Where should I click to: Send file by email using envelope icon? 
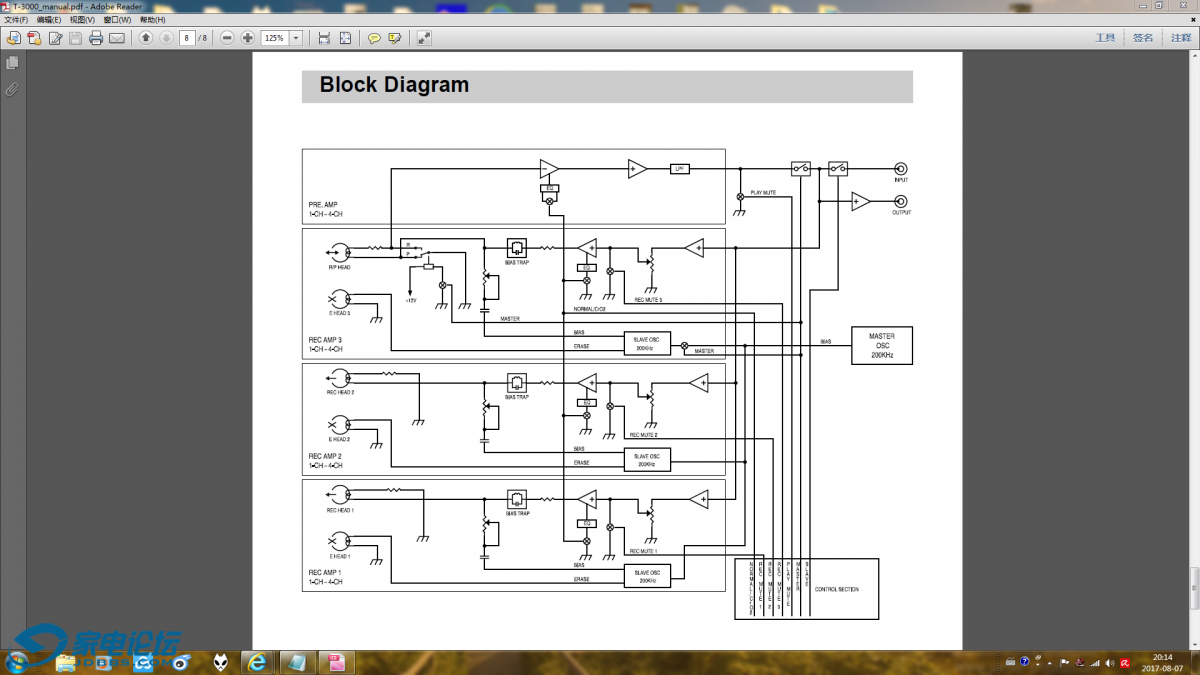tap(117, 38)
